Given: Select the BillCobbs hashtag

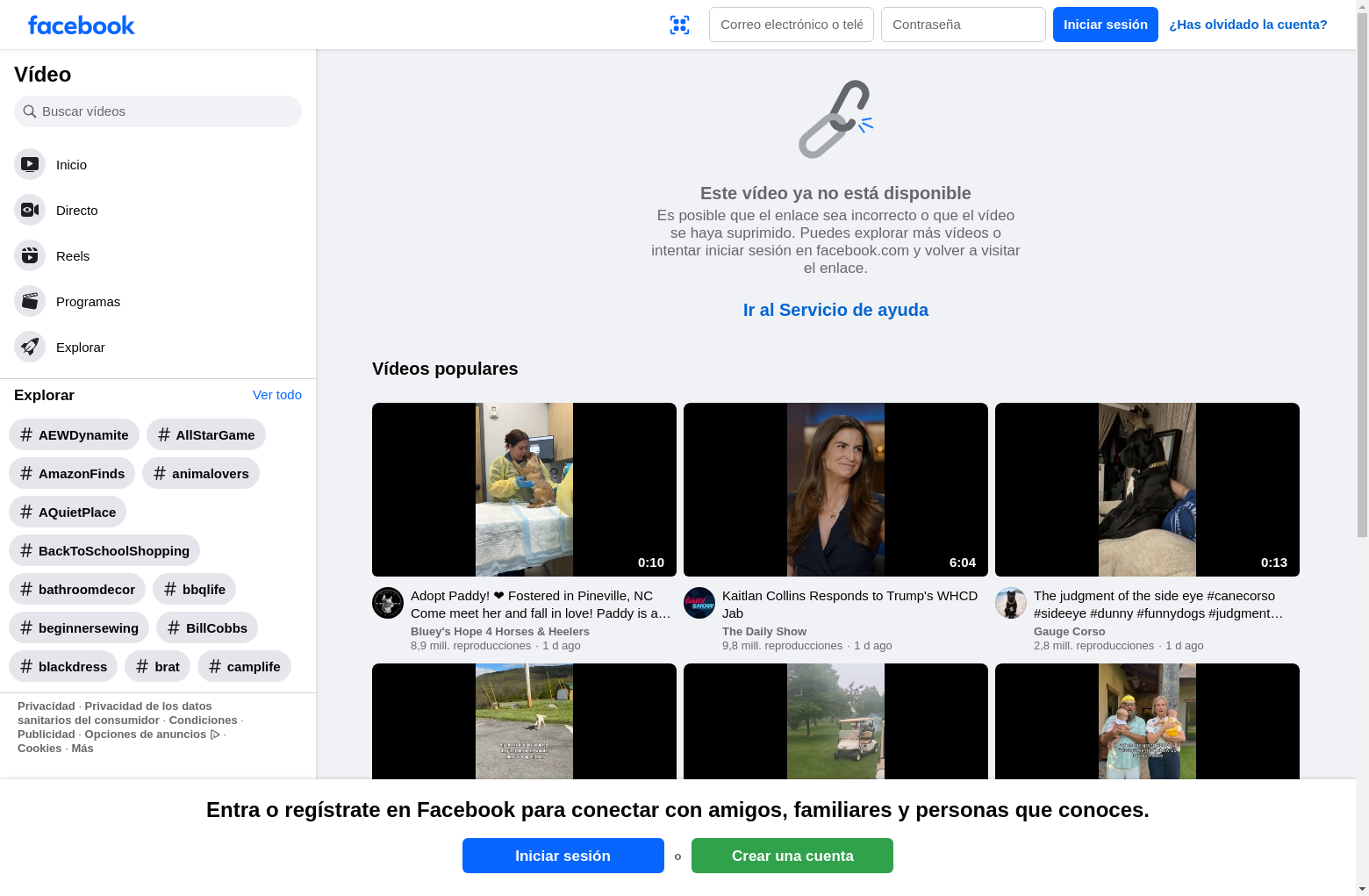Looking at the screenshot, I should pyautogui.click(x=207, y=627).
